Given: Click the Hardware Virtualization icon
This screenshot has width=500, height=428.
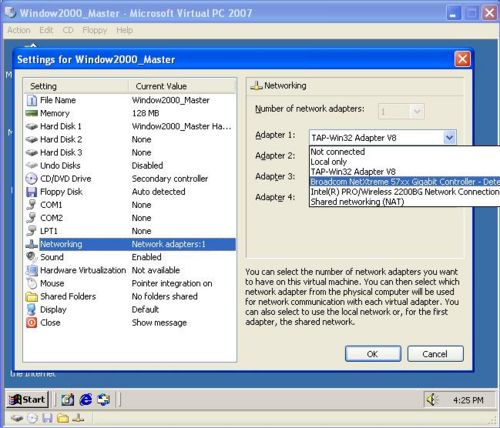Looking at the screenshot, I should 32,270.
